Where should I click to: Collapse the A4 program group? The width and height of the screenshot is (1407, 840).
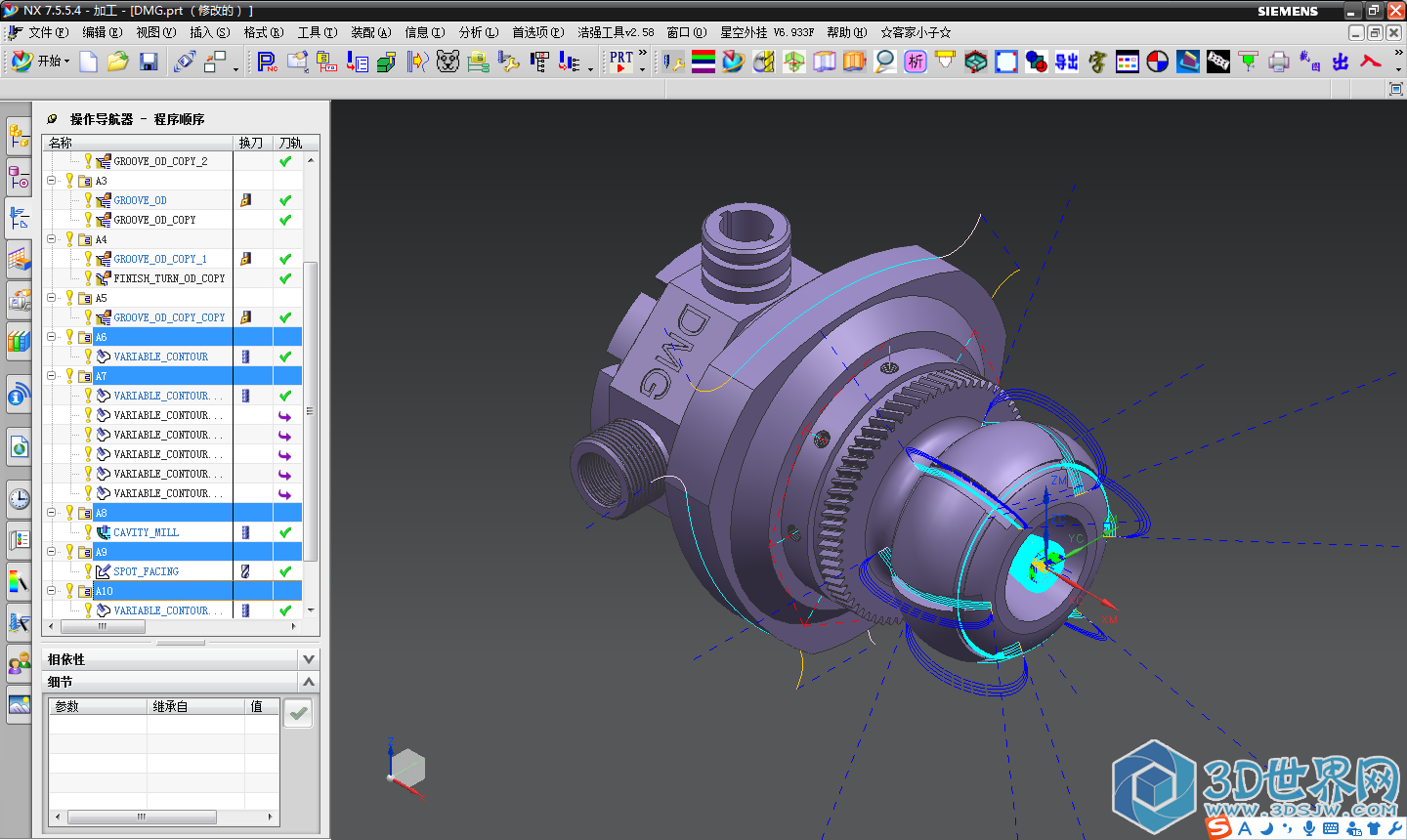click(52, 239)
